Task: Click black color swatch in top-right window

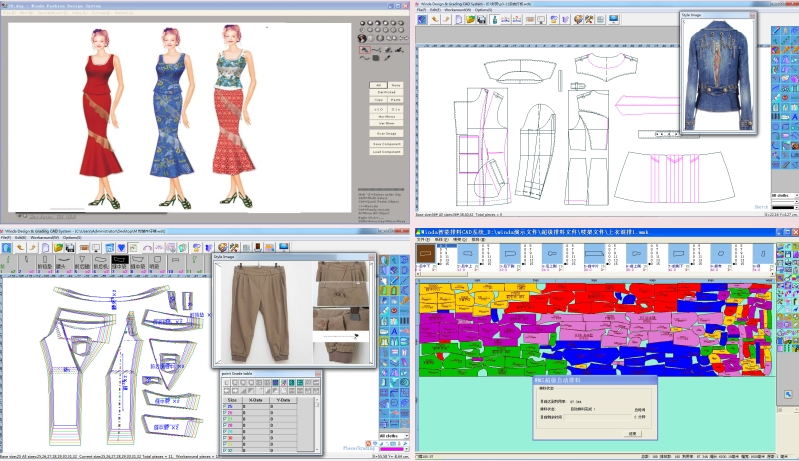Action: point(783,207)
